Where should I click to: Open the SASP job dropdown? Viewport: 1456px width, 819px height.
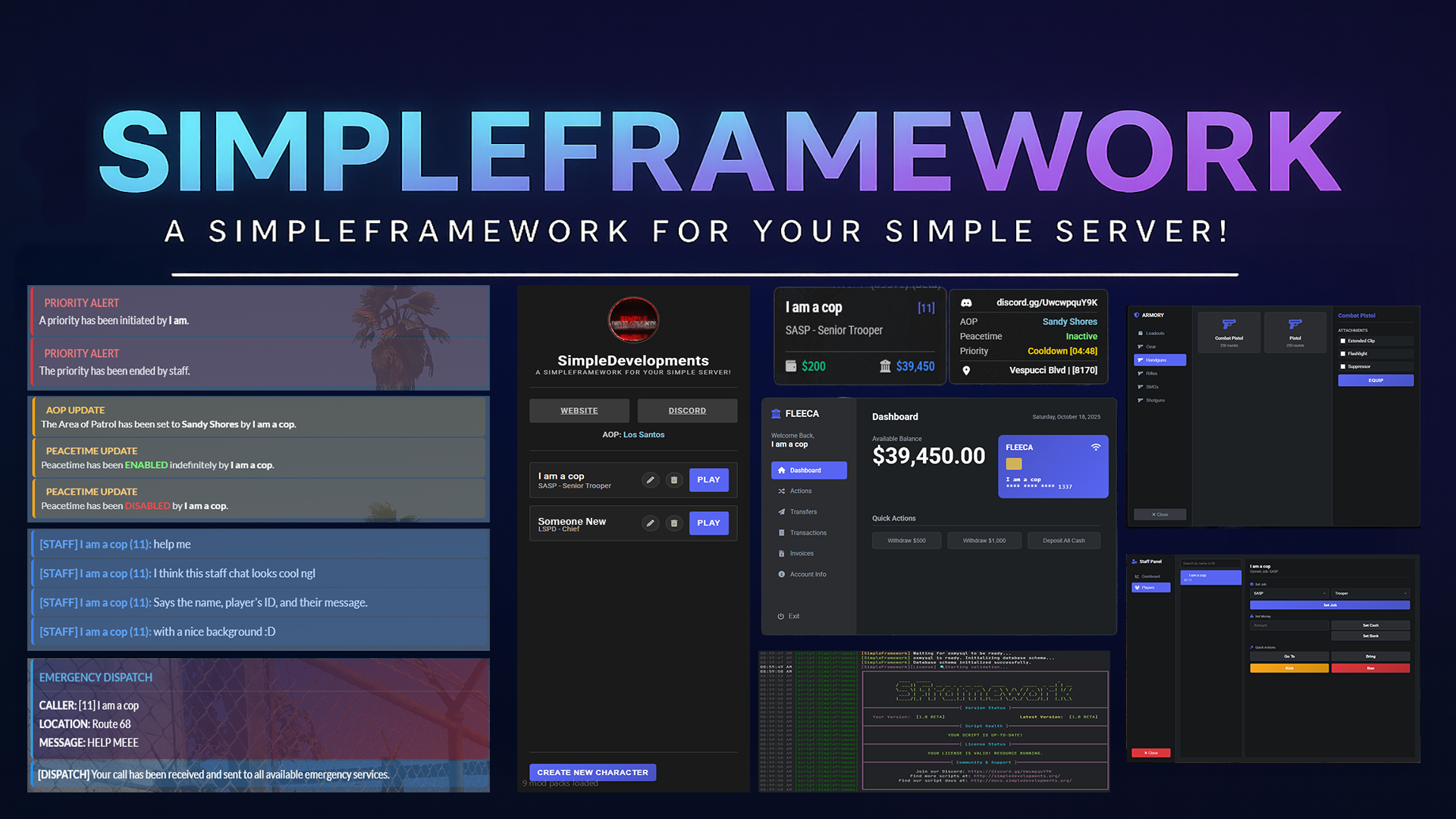1289,593
